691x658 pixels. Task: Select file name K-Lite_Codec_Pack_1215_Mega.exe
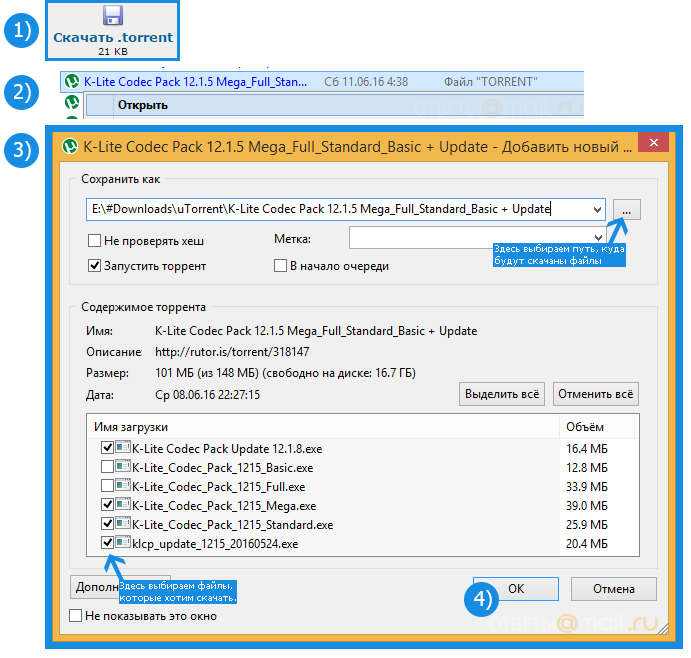(x=224, y=506)
